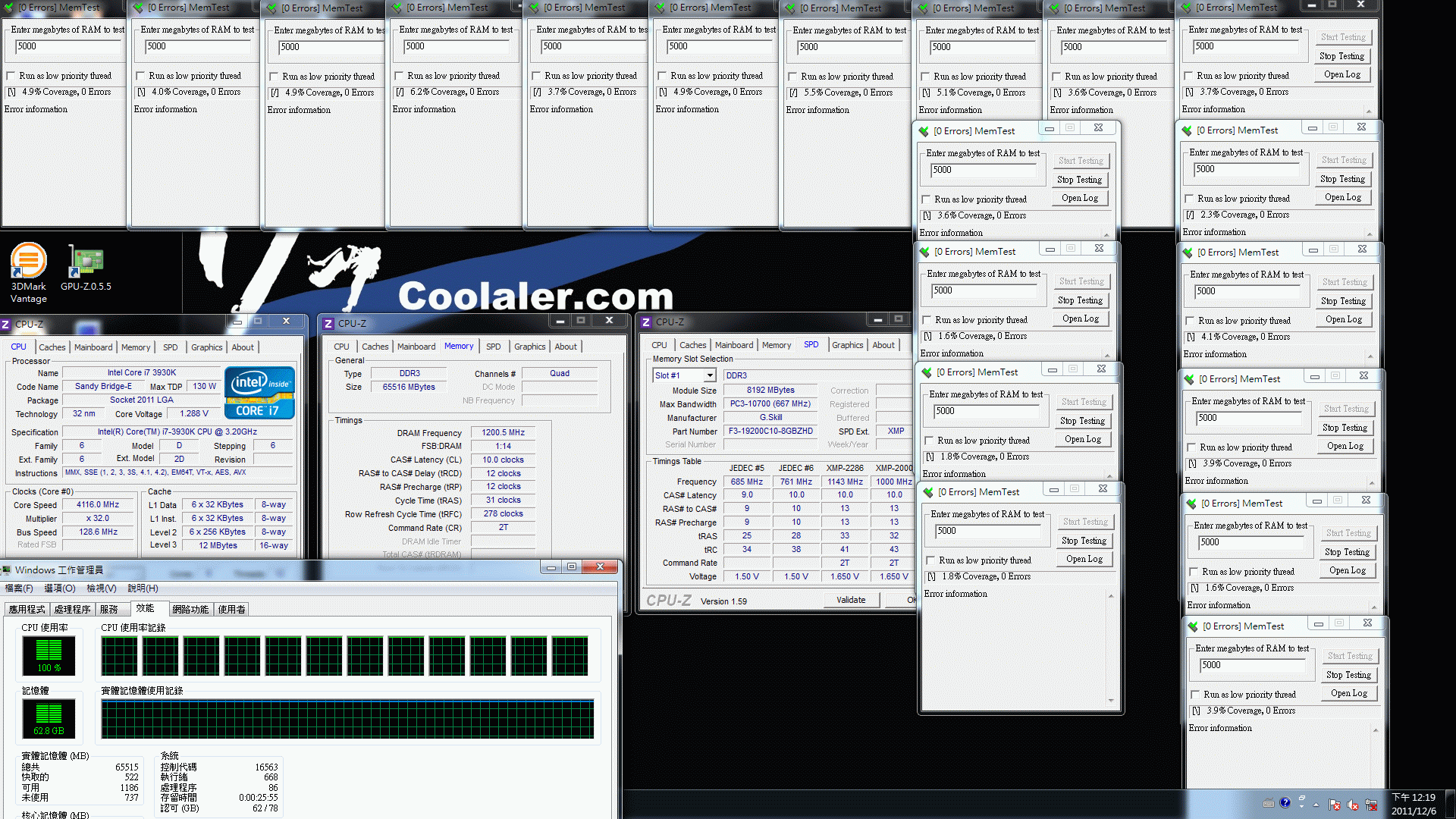This screenshot has width=1456, height=819.
Task: Switch to Caches tab in CPU-Z CPU window
Action: click(52, 347)
